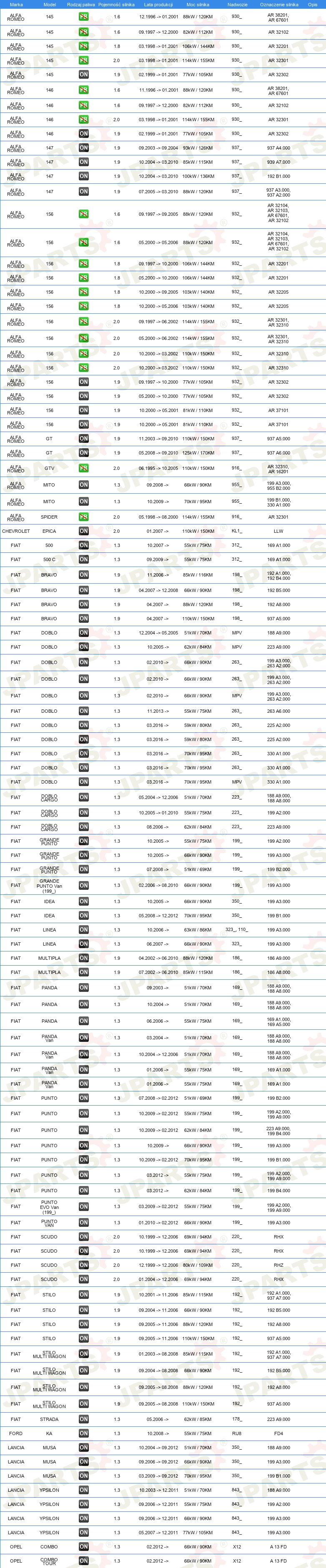
Task: Click the petrol icon for ALFA ROMEO GTV
Action: [x=83, y=469]
